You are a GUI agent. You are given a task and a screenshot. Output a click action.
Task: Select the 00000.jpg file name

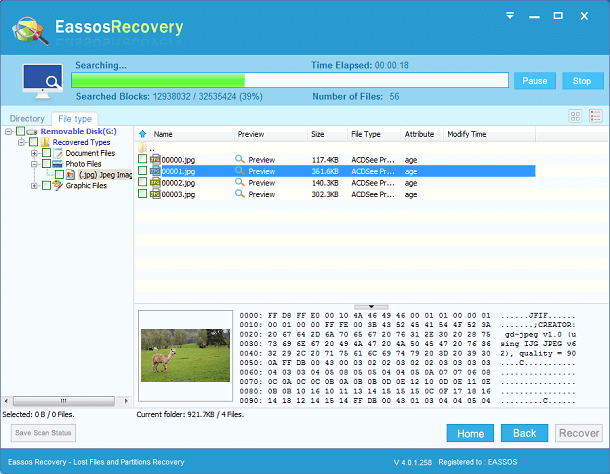coord(178,160)
